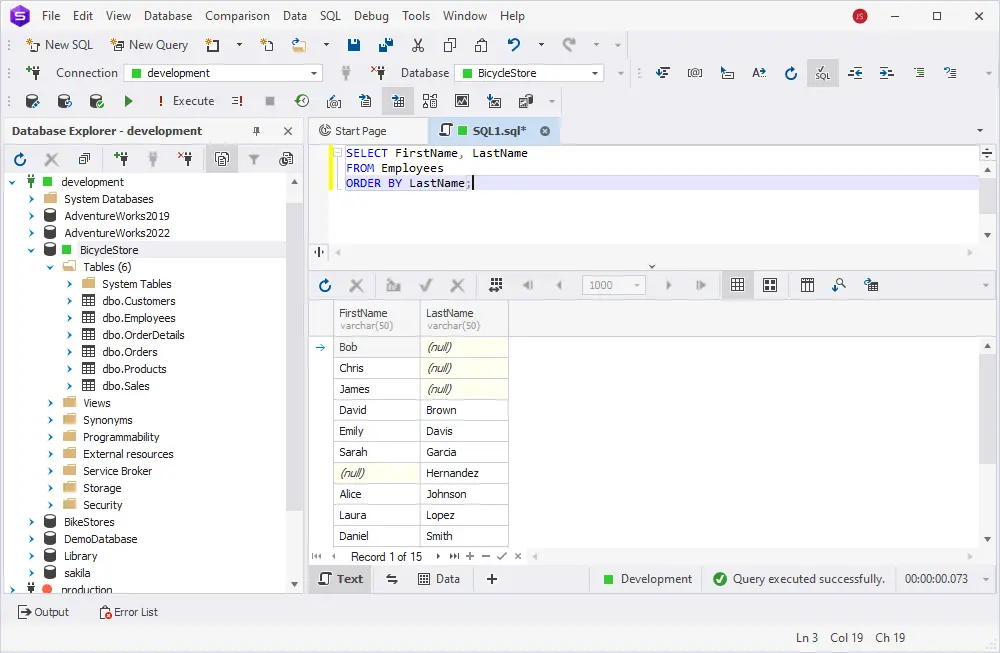Switch results to Card view
The image size is (1000, 653).
tap(770, 285)
